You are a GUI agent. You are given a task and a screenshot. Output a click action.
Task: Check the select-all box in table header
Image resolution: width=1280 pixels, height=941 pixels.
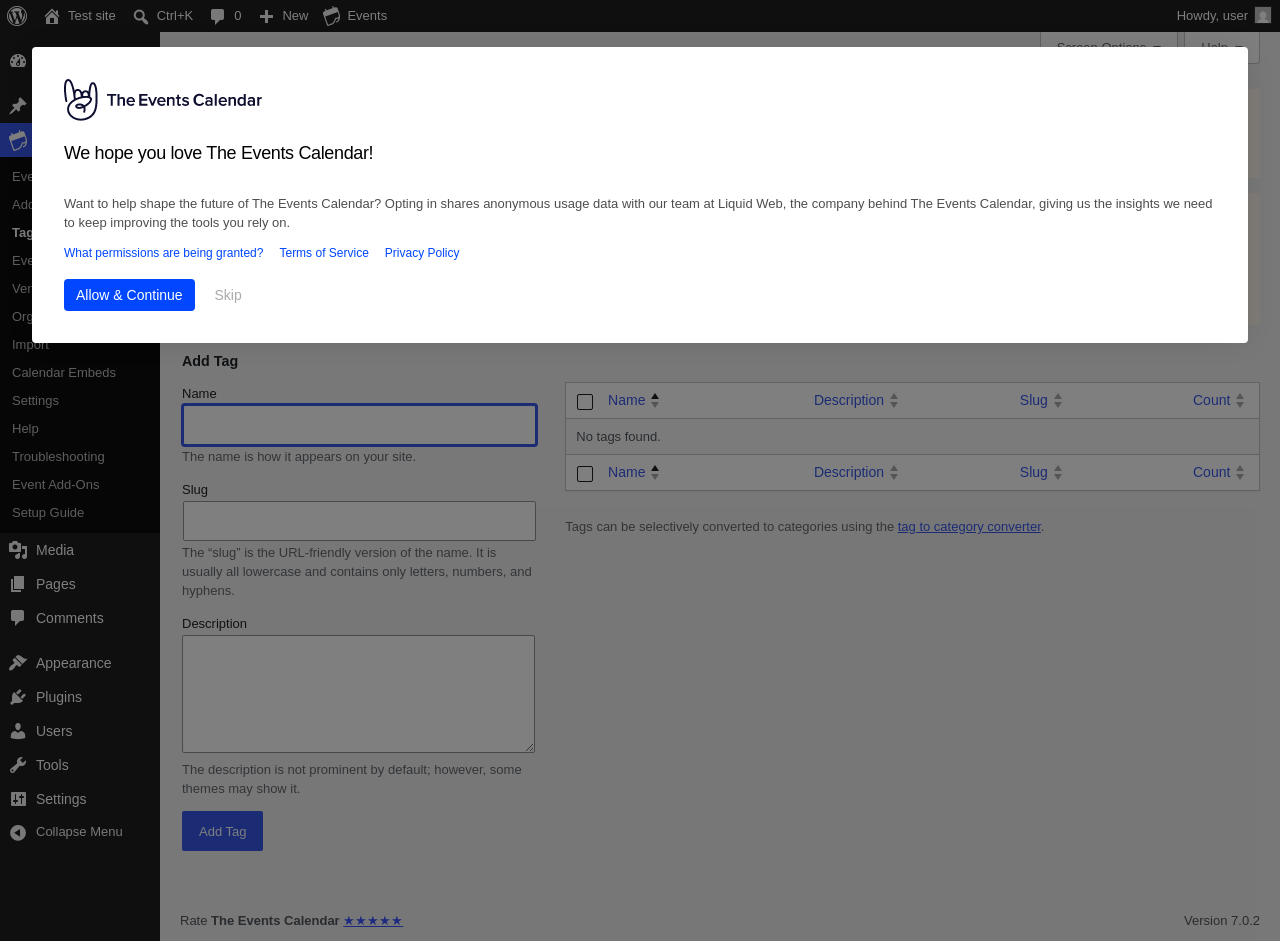click(x=585, y=402)
